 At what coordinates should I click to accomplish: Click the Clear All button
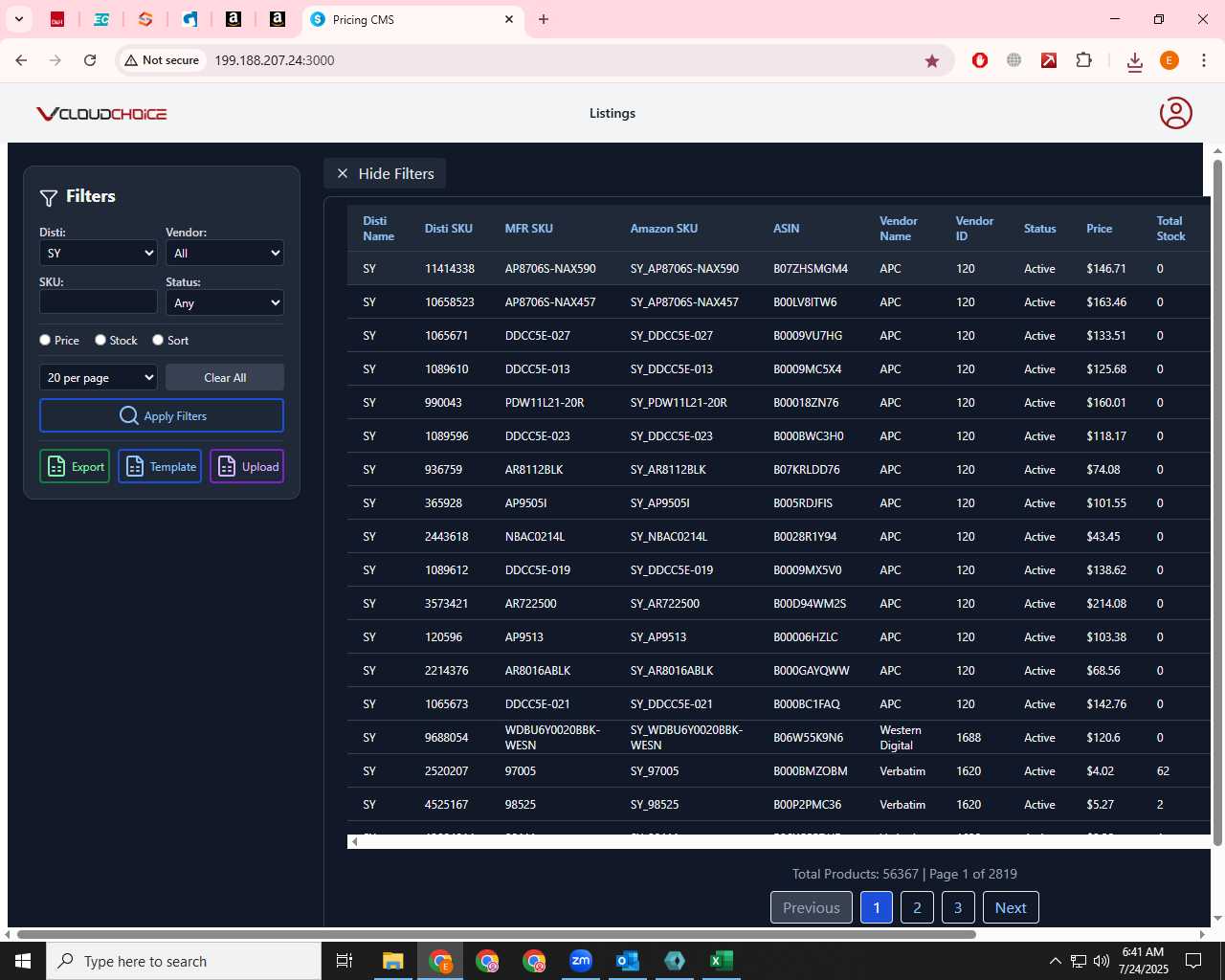point(225,377)
